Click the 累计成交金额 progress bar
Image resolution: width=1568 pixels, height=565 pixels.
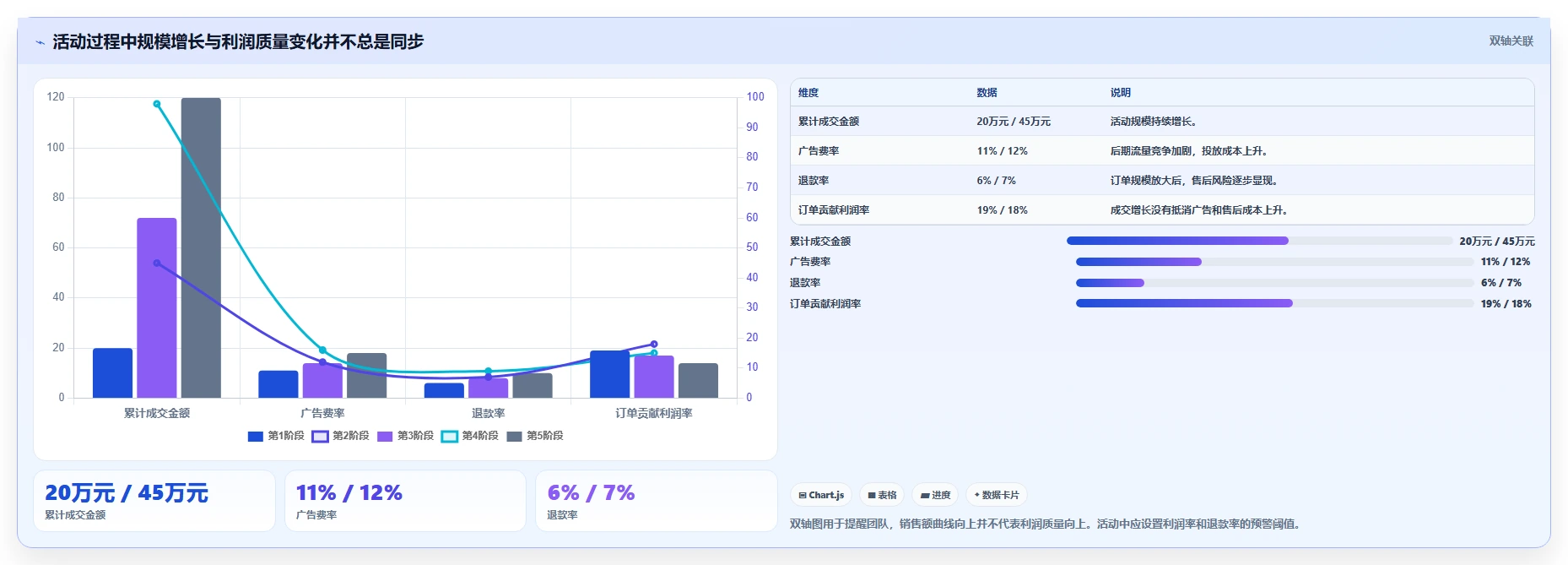tap(1259, 241)
